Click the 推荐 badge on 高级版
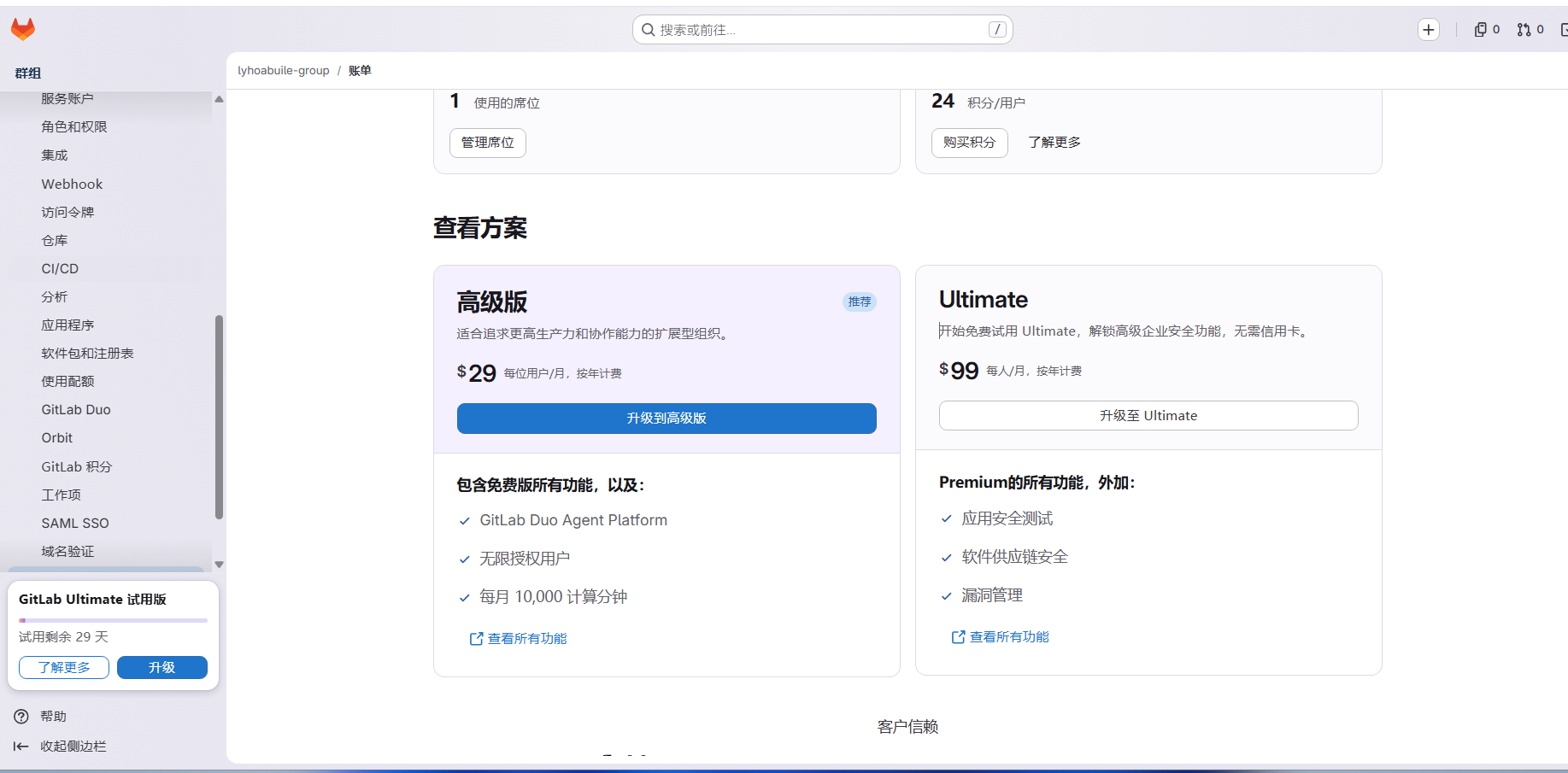1568x773 pixels. tap(860, 302)
